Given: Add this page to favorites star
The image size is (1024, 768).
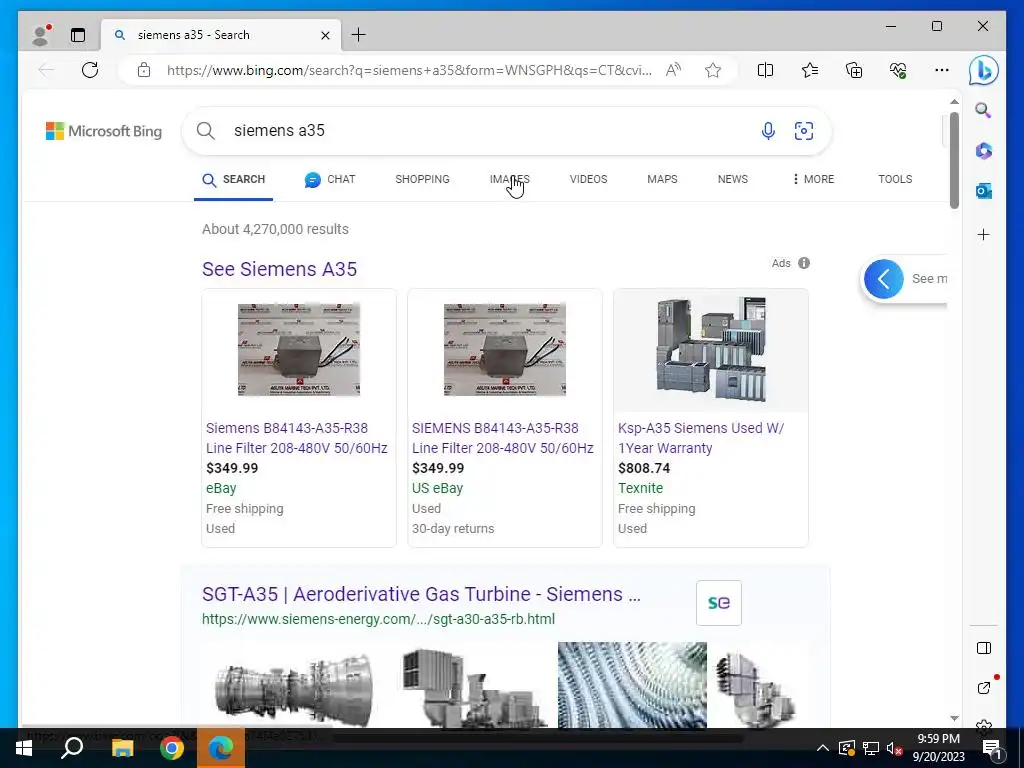Looking at the screenshot, I should pyautogui.click(x=713, y=70).
